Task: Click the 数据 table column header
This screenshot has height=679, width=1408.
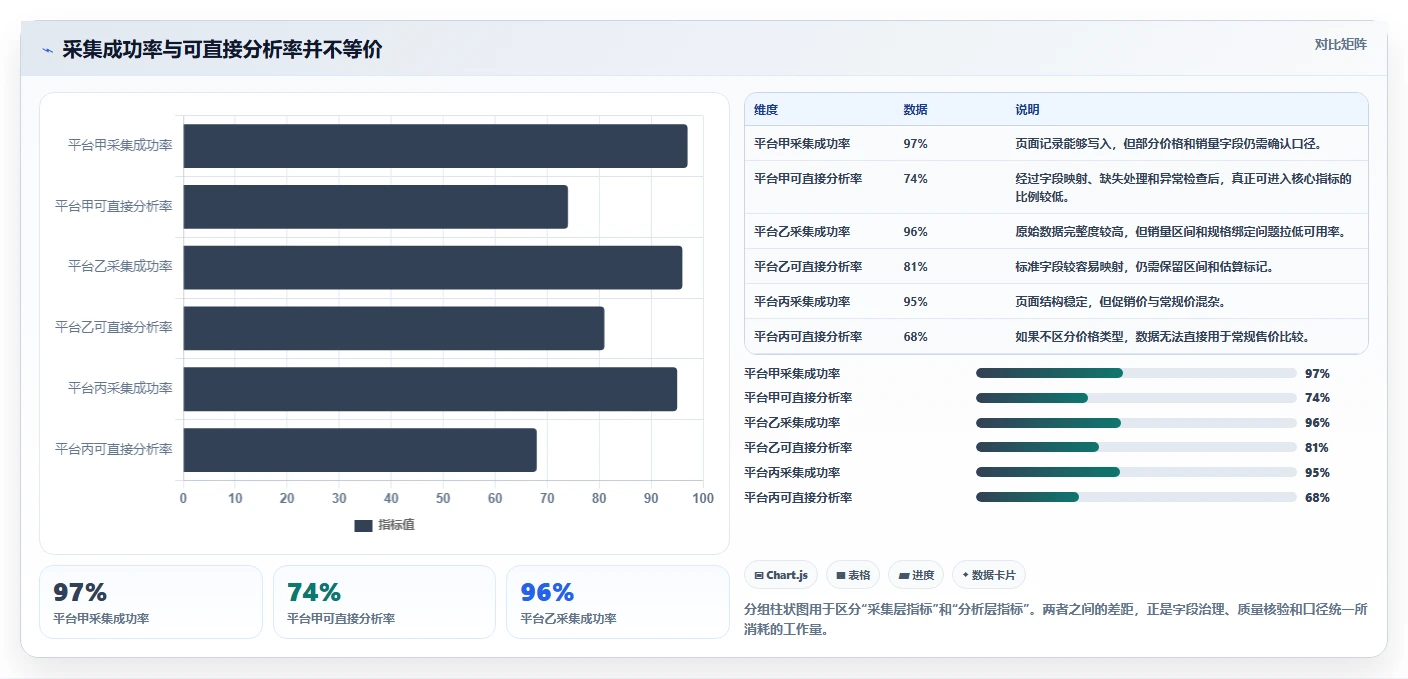Action: [915, 110]
